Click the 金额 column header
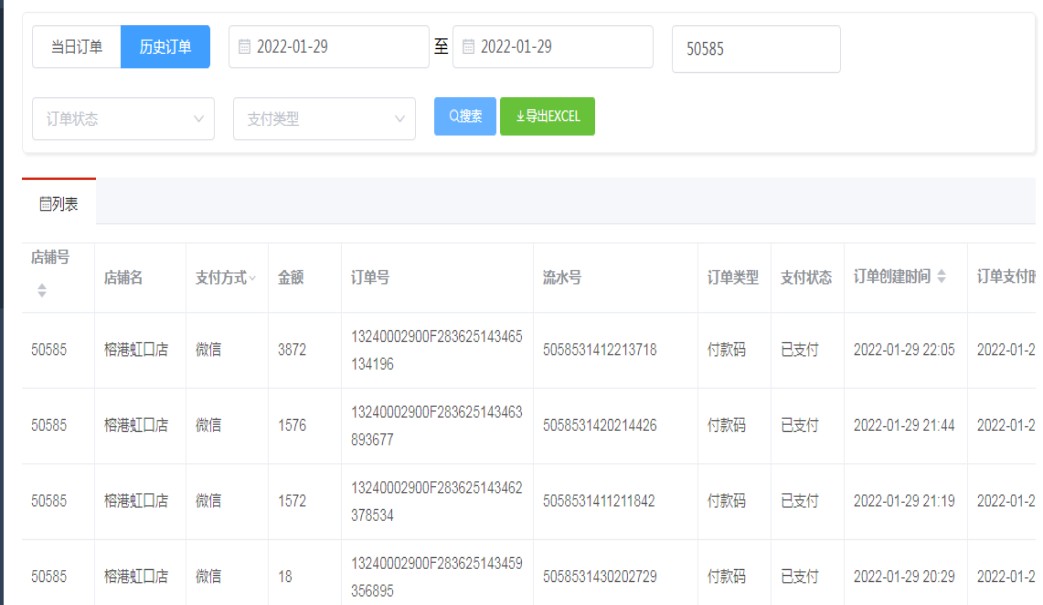The image size is (1043, 605). 290,278
